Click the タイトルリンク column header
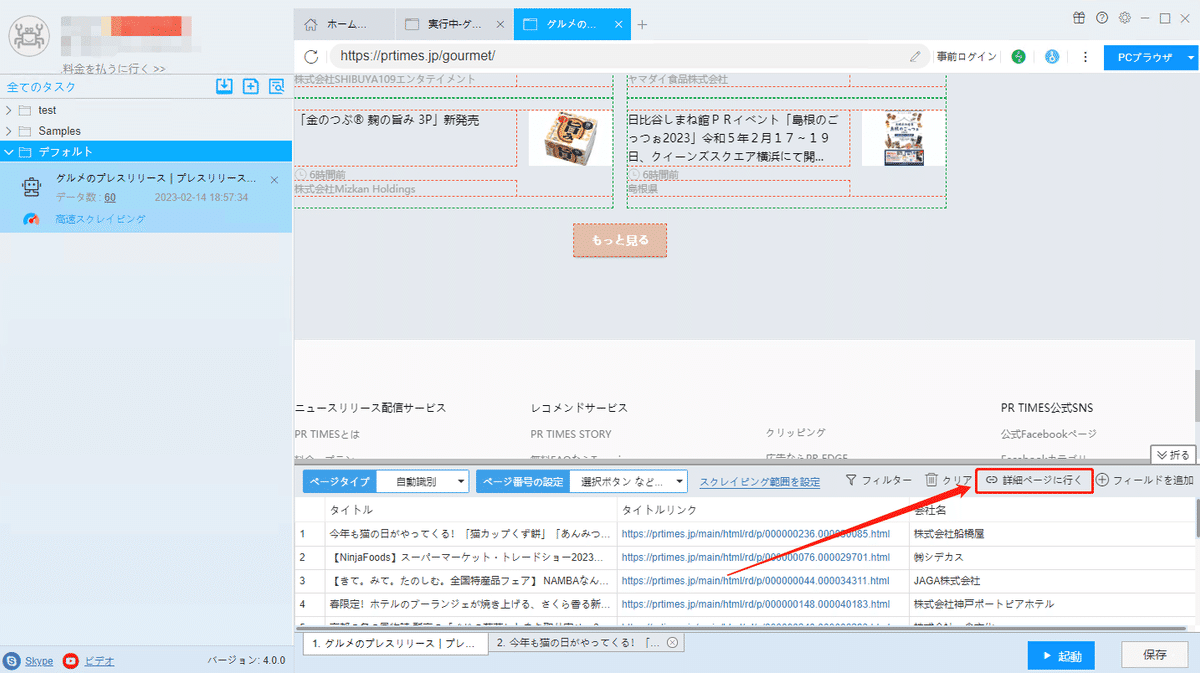The width and height of the screenshot is (1200, 673). tap(660, 510)
